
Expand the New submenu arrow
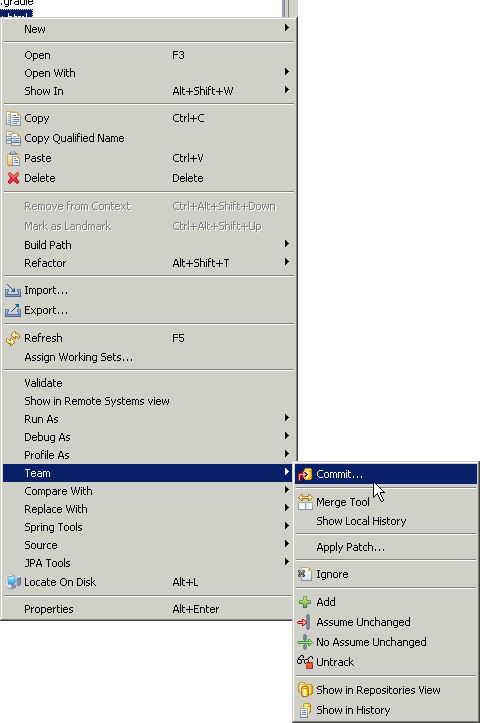coord(287,28)
